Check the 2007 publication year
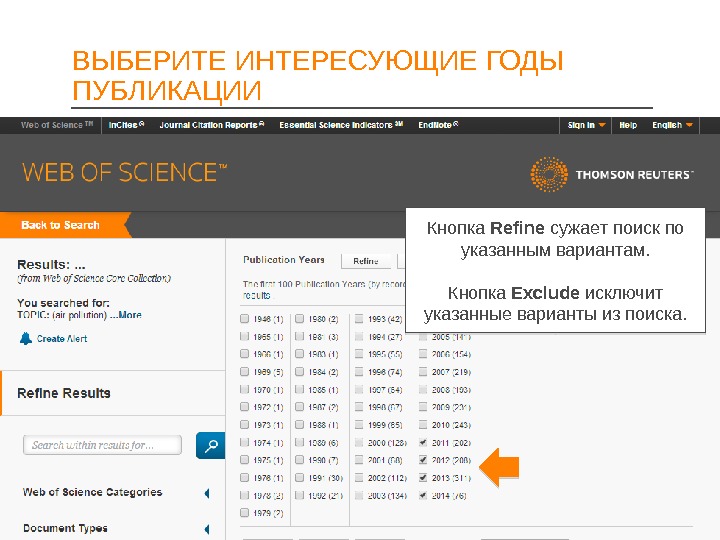This screenshot has width=720, height=540. (x=423, y=371)
